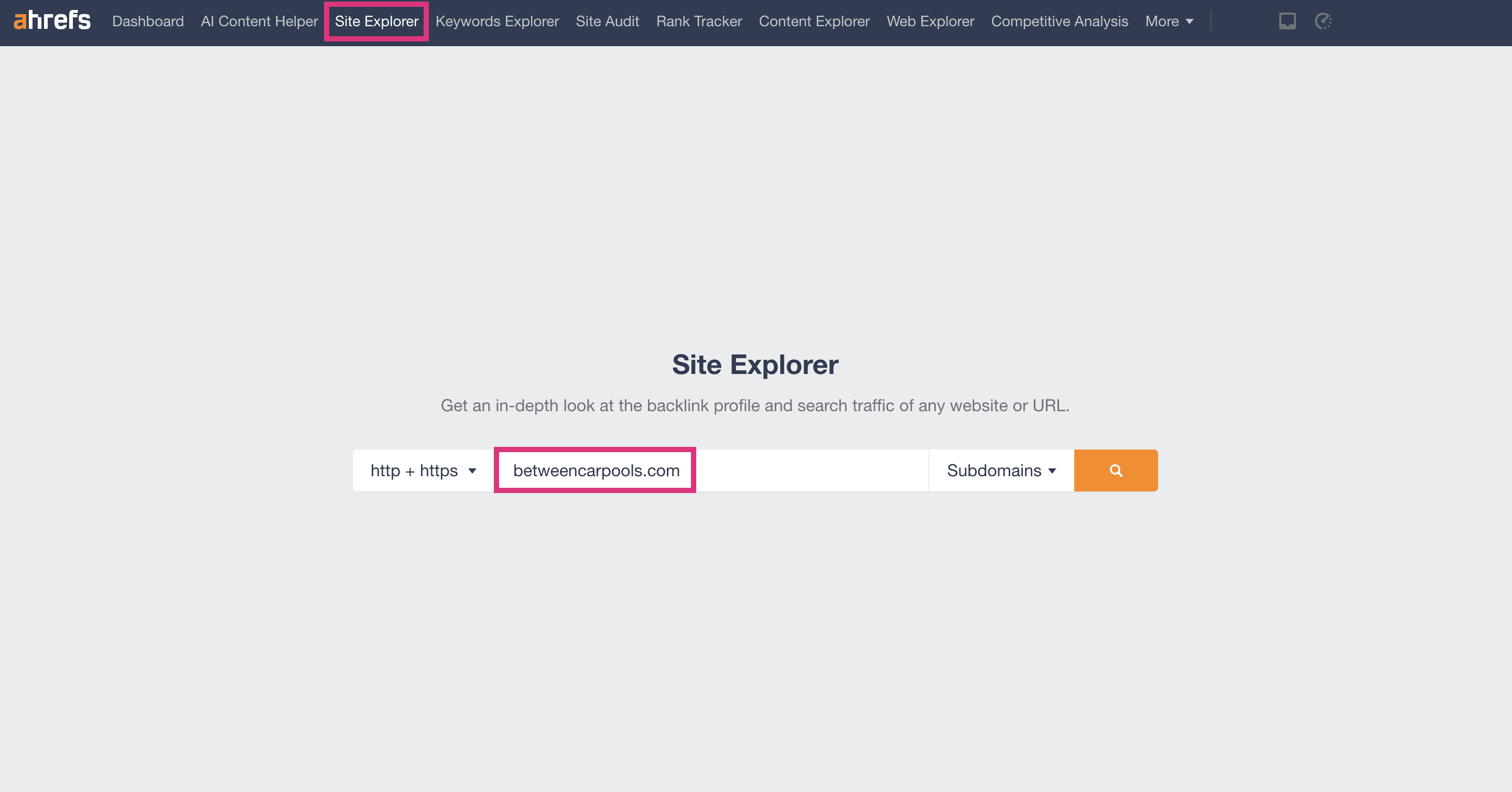
Task: Focus the betweencarpools.com domain field
Action: 596,470
